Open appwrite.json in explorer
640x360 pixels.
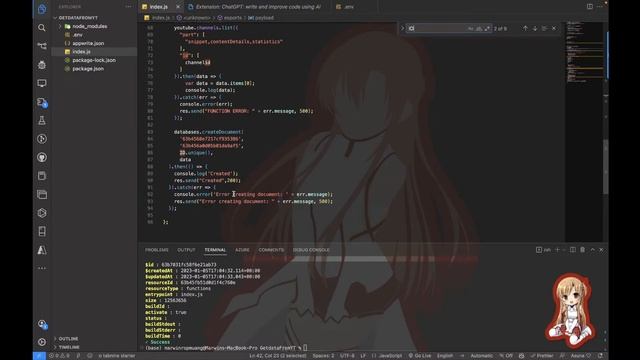(95, 43)
